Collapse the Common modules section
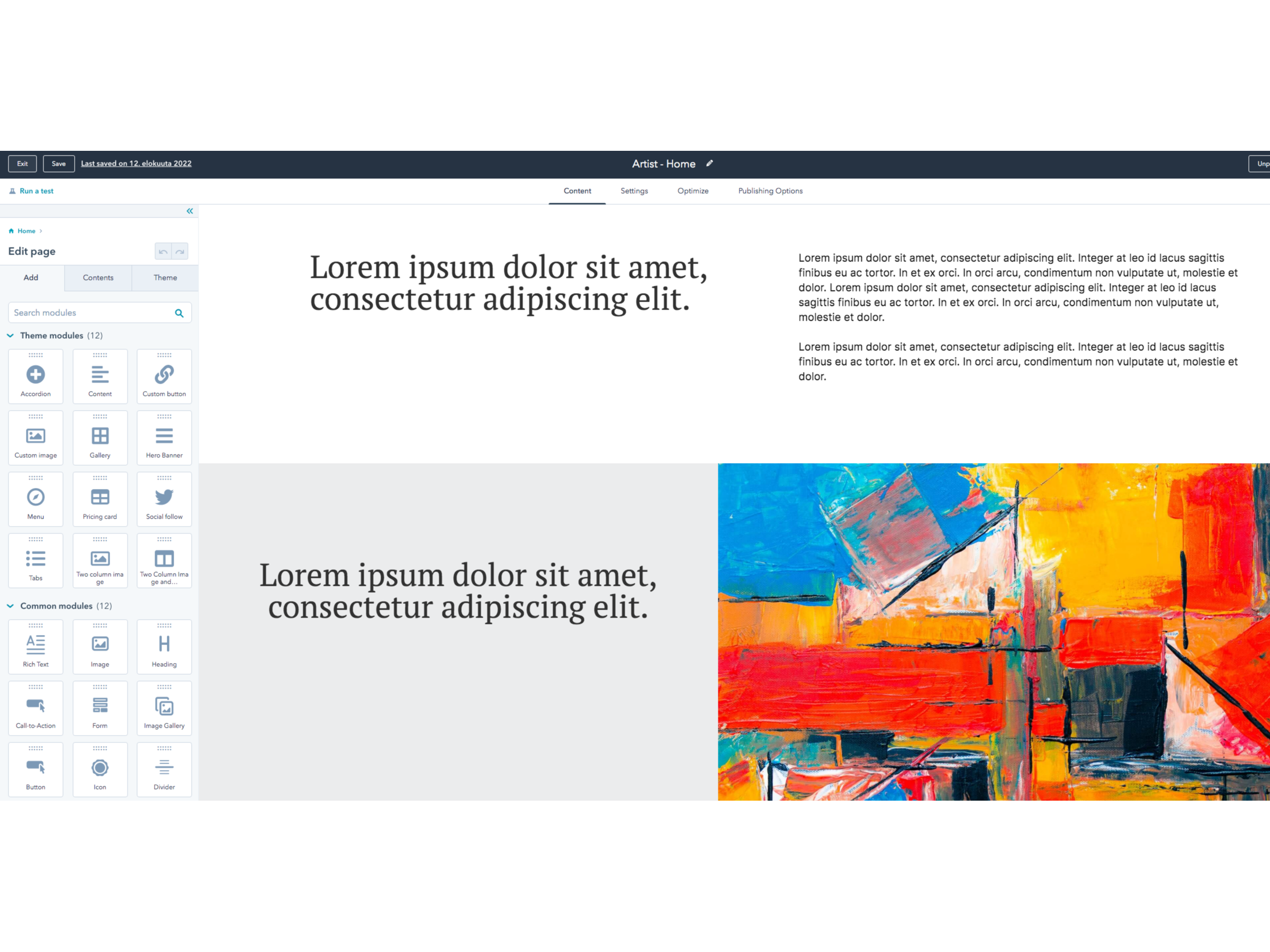Viewport: 1270px width, 952px height. click(x=11, y=606)
